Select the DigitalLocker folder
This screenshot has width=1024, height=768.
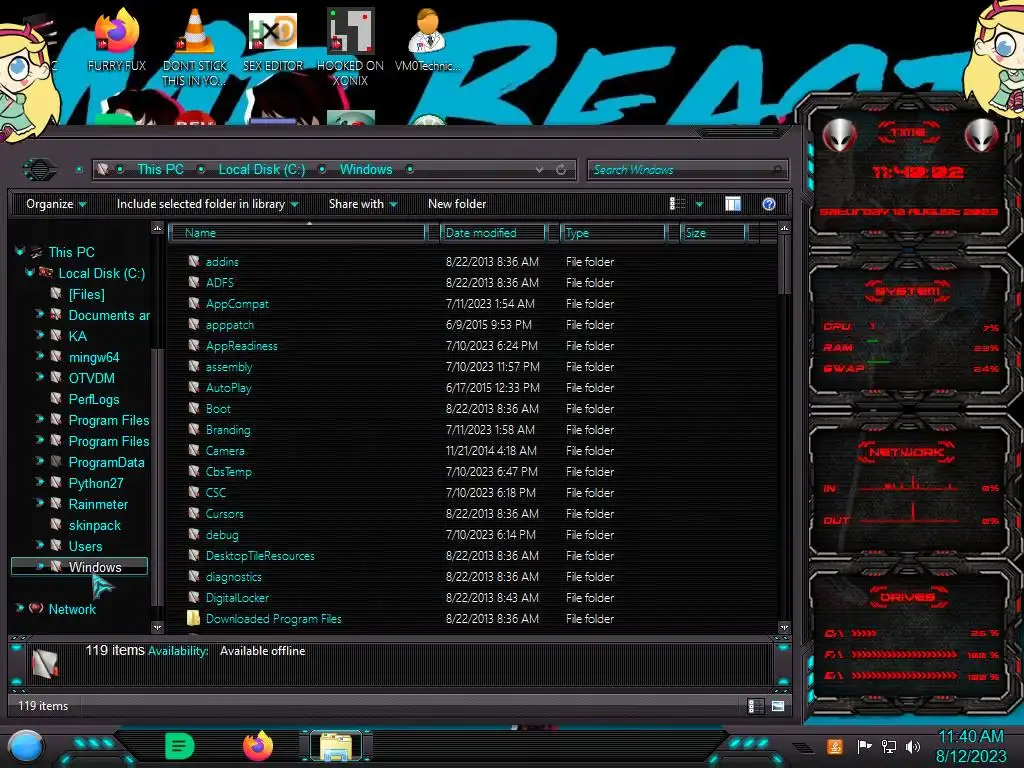click(x=237, y=598)
